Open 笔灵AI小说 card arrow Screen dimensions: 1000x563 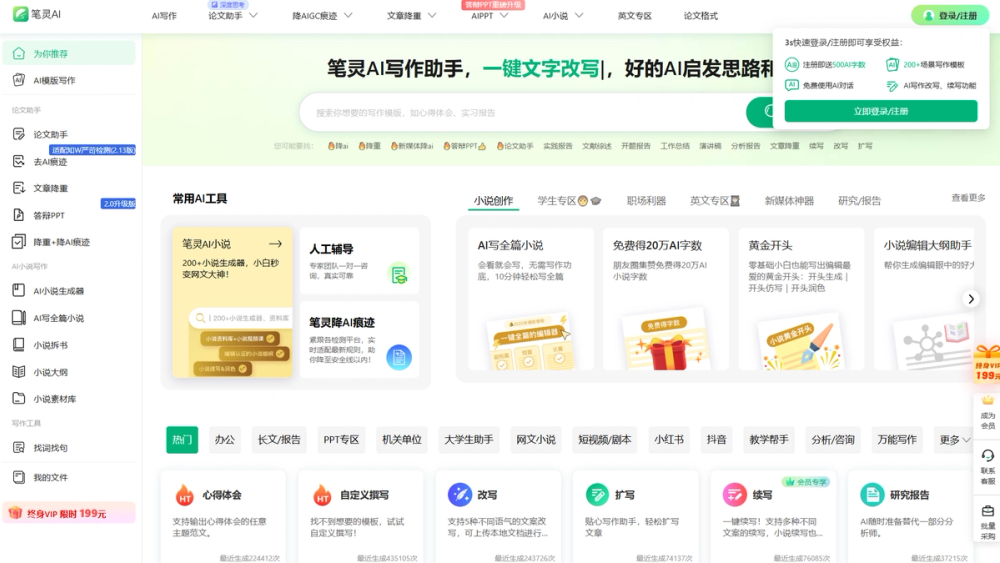click(276, 244)
